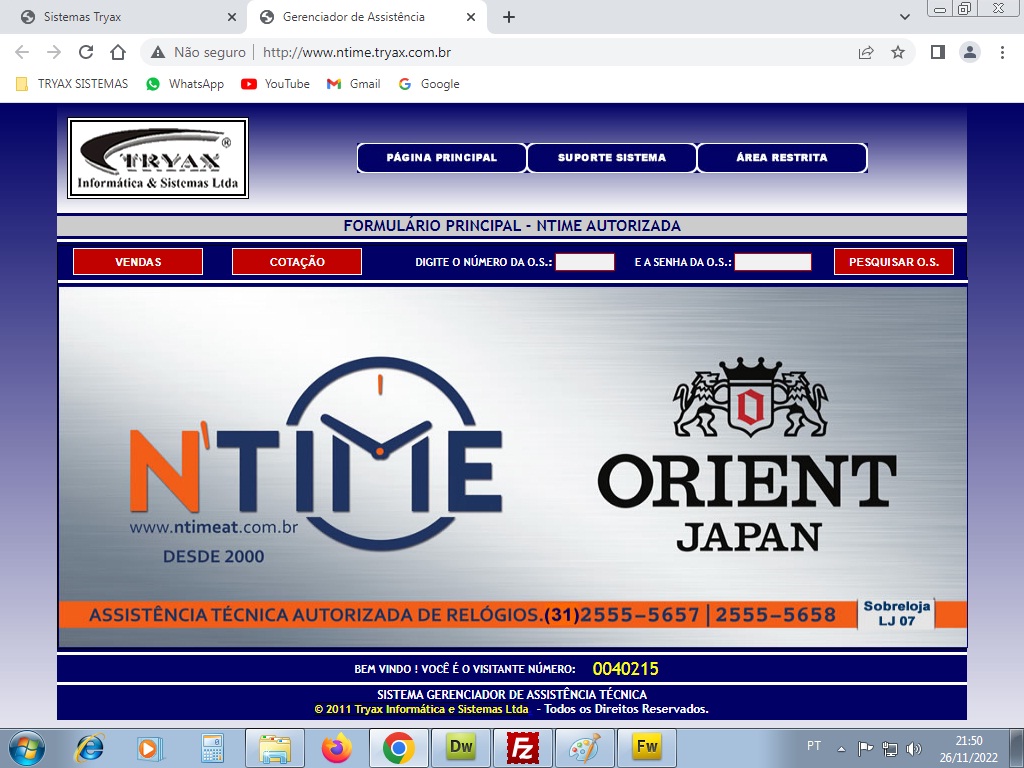Expand the tab search dropdown arrow

pyautogui.click(x=905, y=17)
